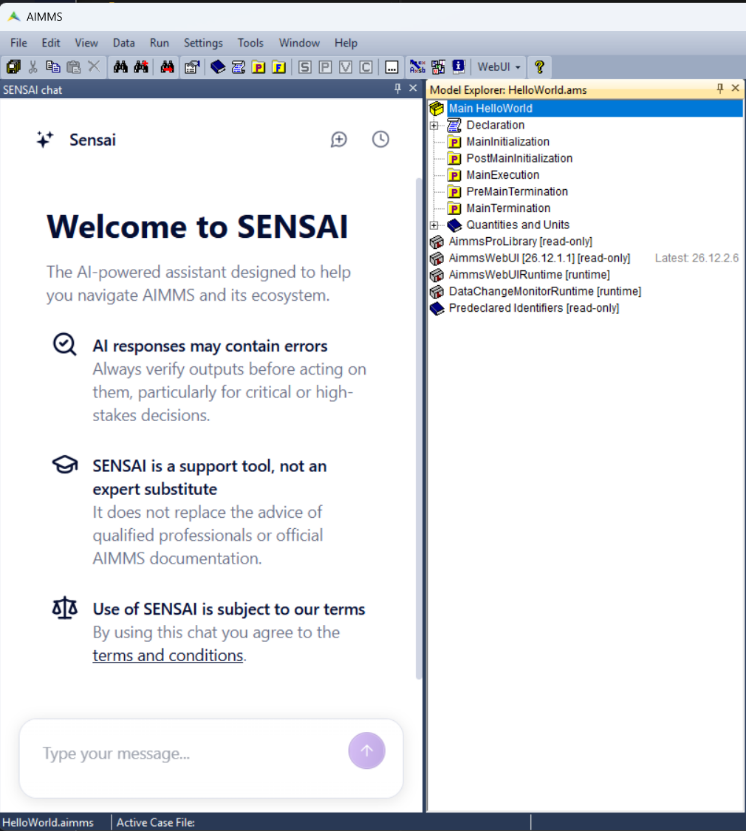Select the PreMainTermination procedure
Screen dimensions: 746x831
[517, 192]
